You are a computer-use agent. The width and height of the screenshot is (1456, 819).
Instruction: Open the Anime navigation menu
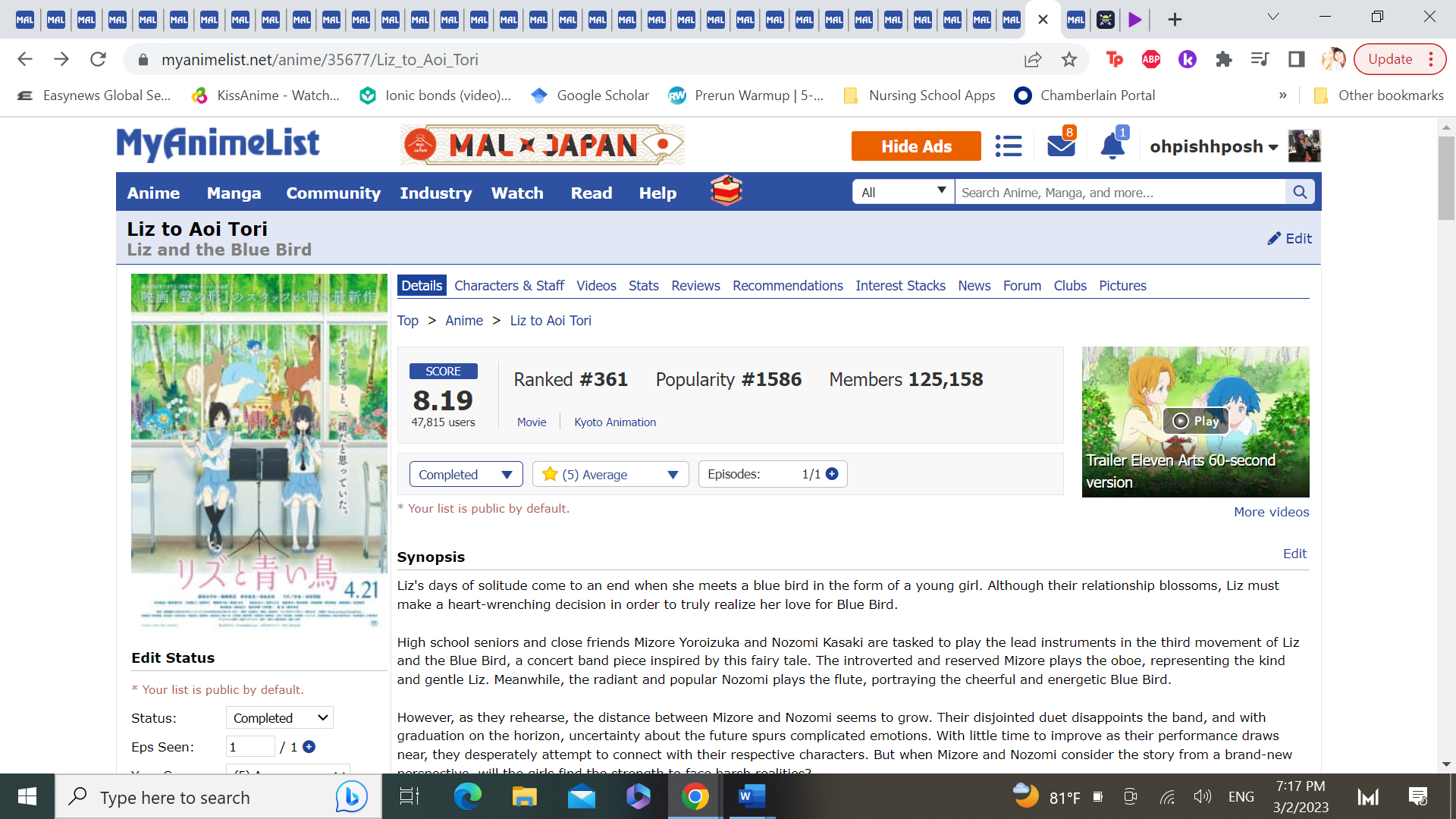(153, 193)
